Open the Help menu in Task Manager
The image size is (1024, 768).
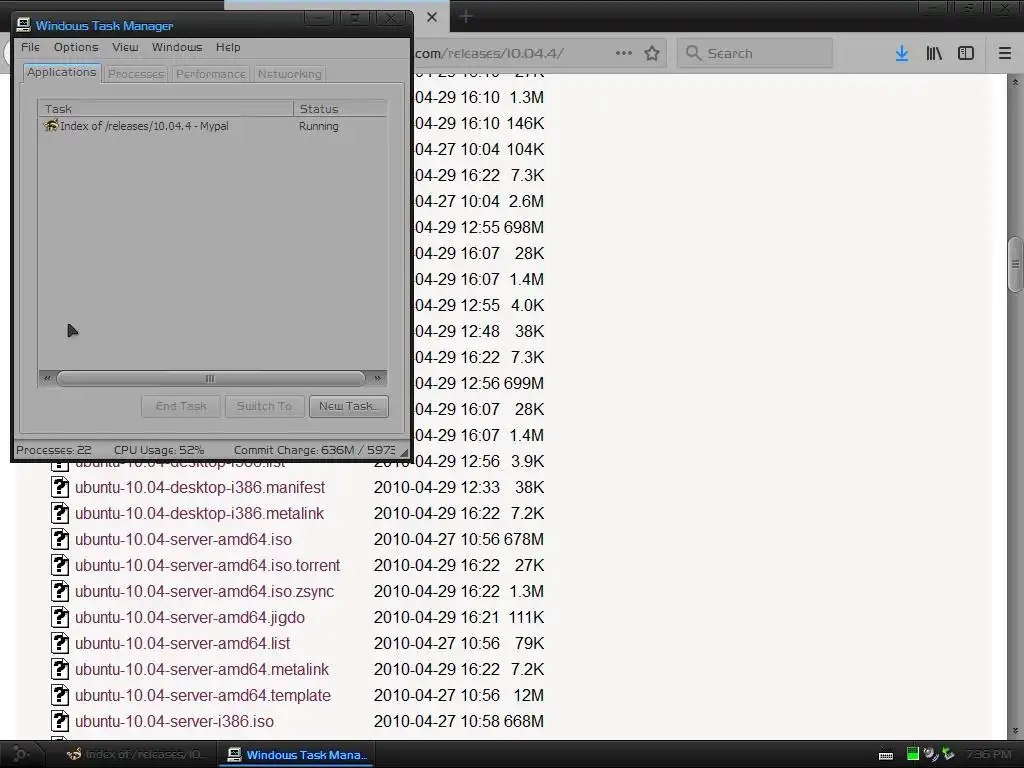pos(228,47)
